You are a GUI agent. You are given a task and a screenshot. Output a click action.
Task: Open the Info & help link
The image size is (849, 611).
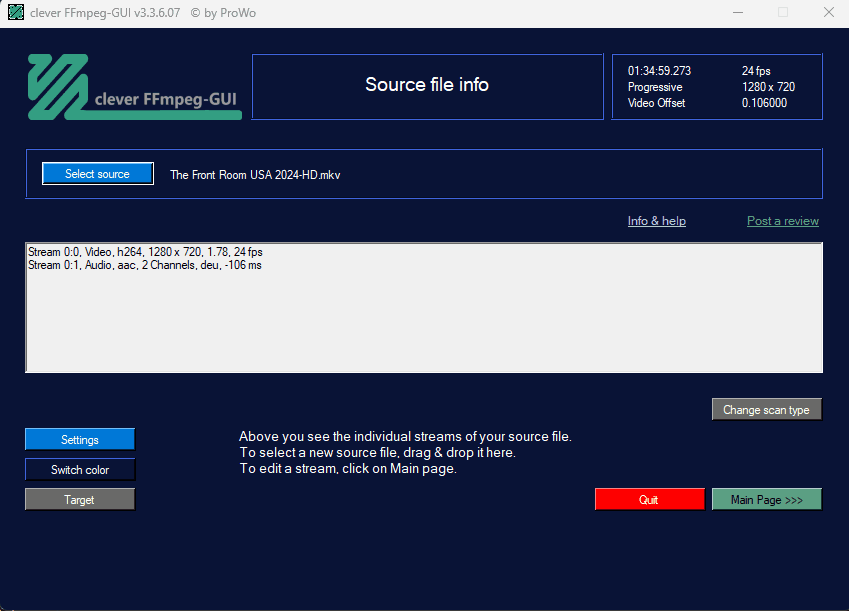(657, 221)
